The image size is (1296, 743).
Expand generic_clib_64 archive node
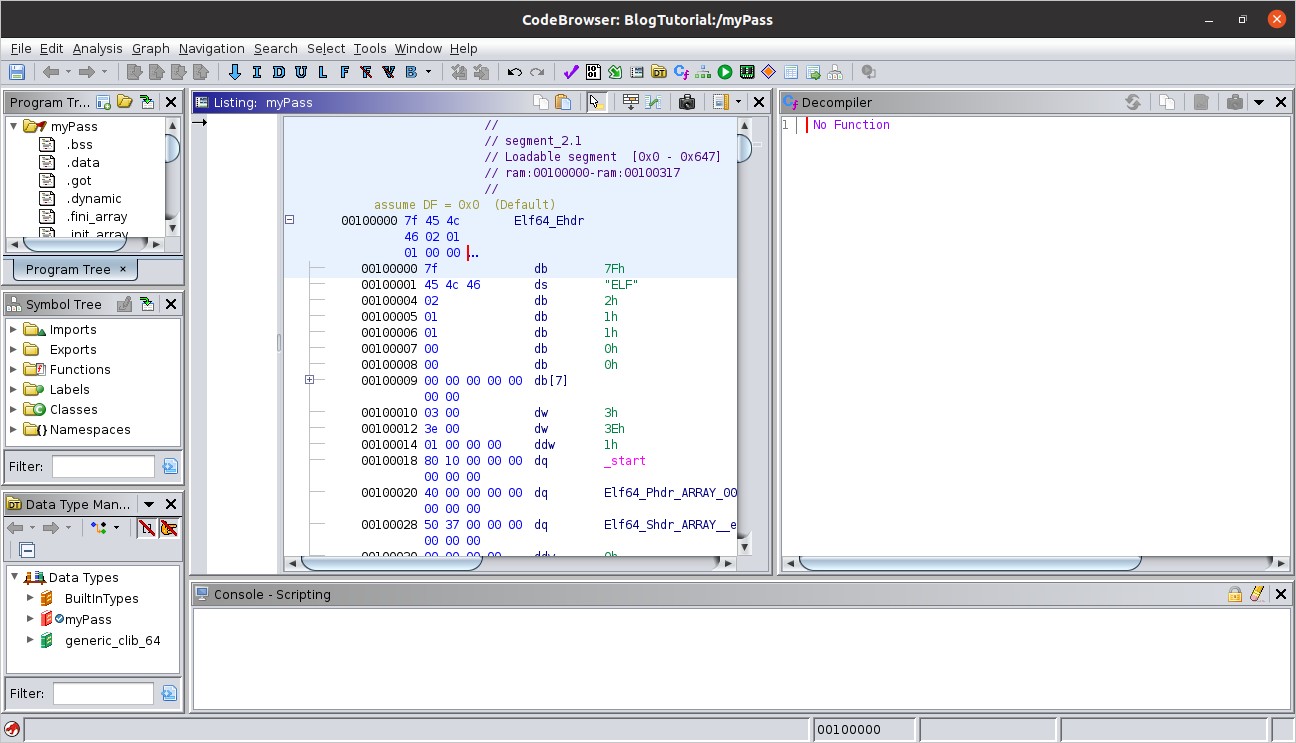click(x=30, y=640)
